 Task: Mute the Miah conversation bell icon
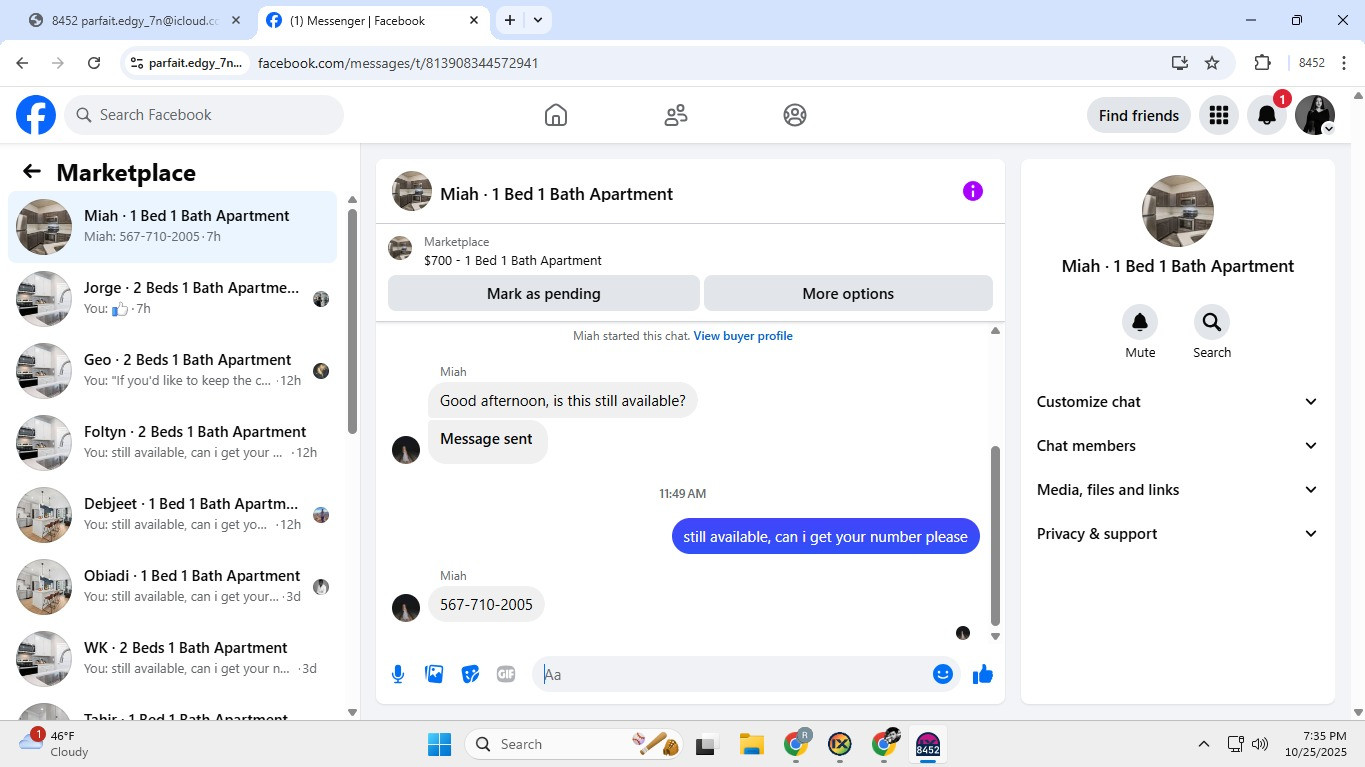pyautogui.click(x=1140, y=322)
